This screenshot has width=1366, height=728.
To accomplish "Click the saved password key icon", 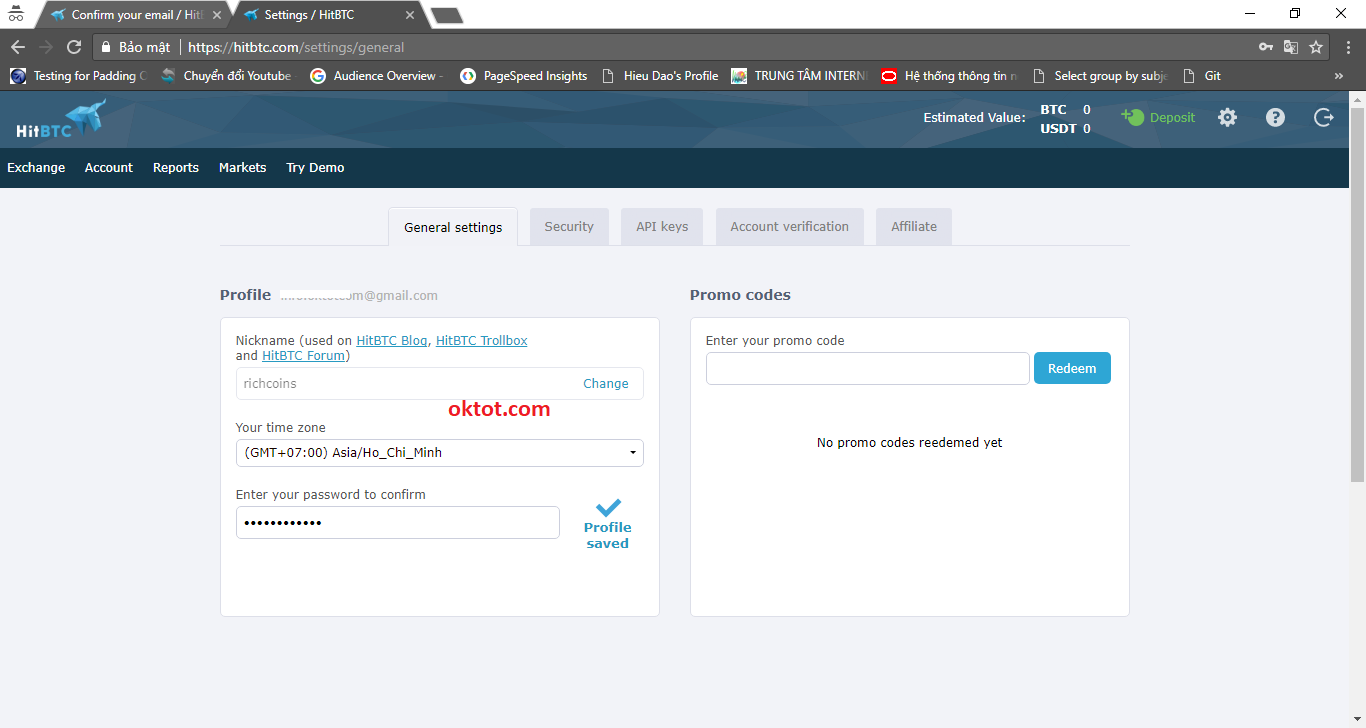I will tap(1266, 47).
